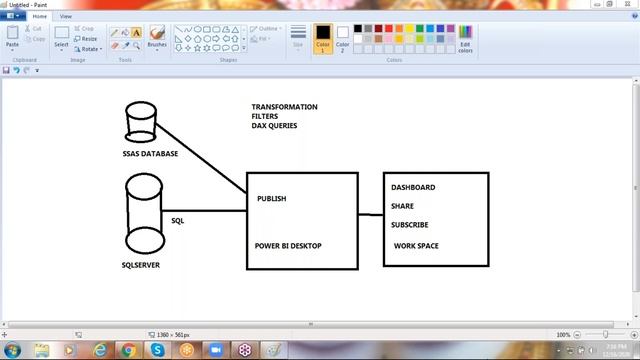Select the Pencil tool
The image size is (640, 360).
point(115,33)
